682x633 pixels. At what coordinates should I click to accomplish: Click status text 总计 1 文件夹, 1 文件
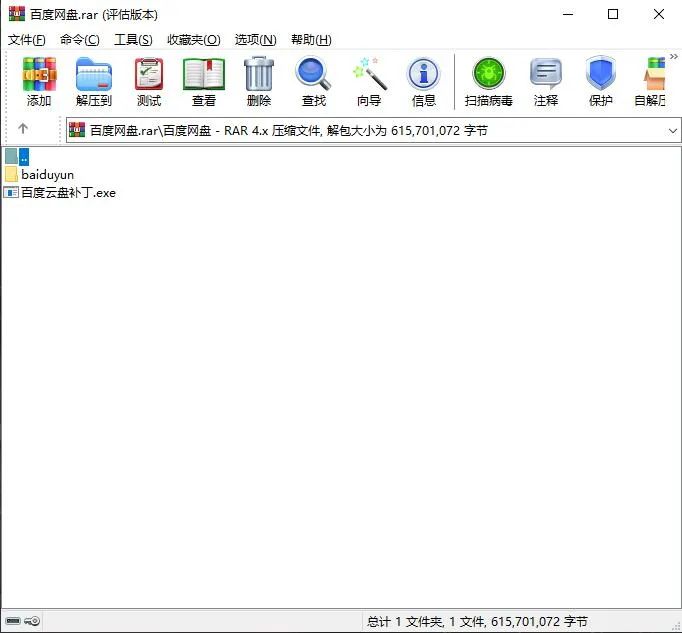pos(477,621)
